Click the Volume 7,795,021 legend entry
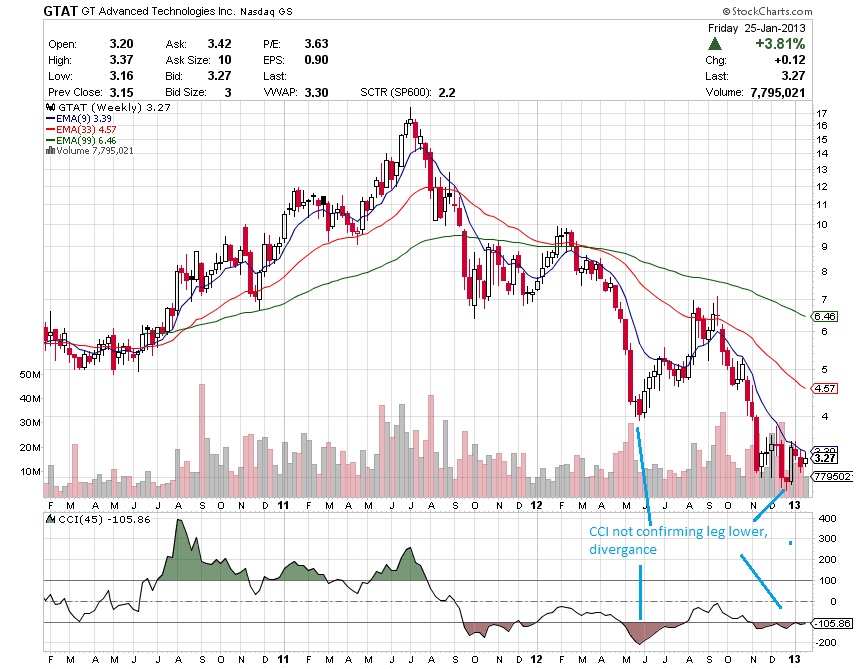860x669 pixels. 94,151
